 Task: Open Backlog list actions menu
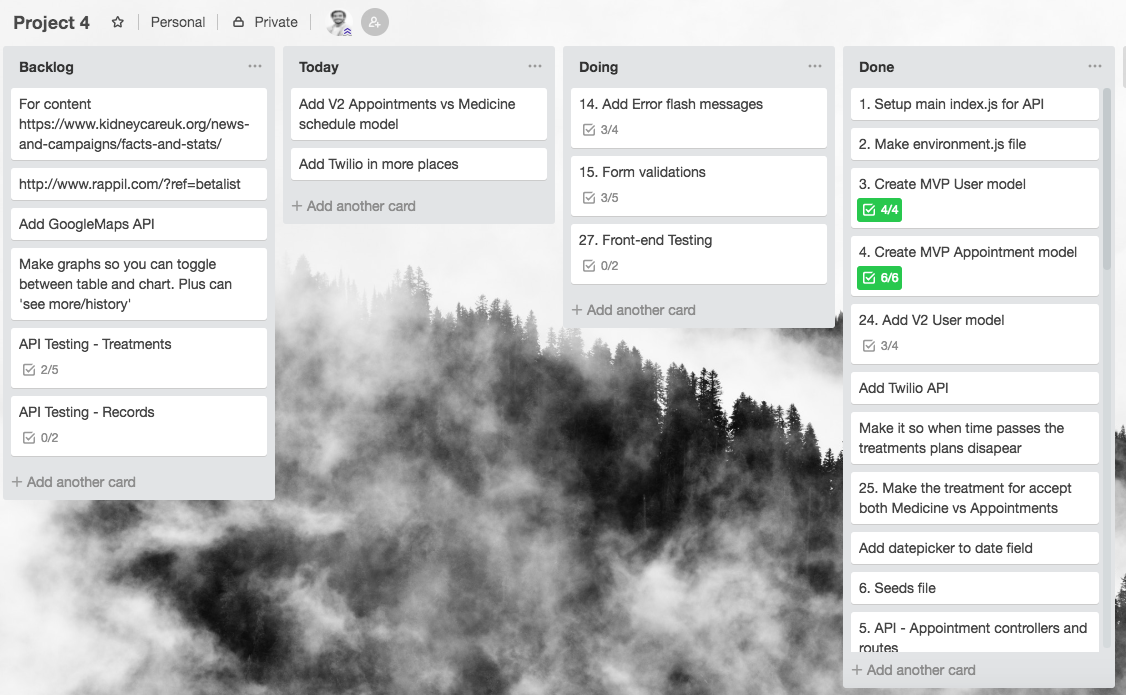pos(255,66)
